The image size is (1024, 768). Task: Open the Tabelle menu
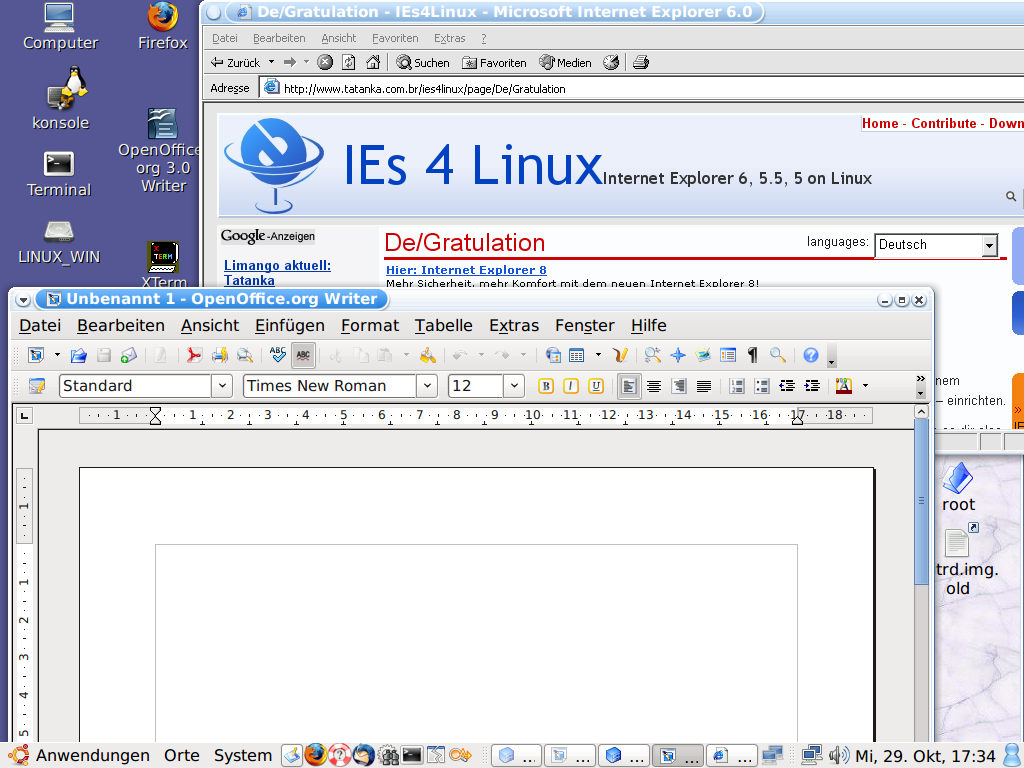443,325
